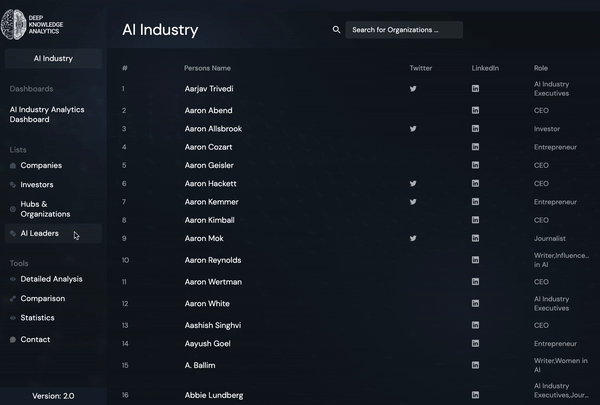Select the name Aarjav Trivedi
600x405 pixels.
(209, 89)
